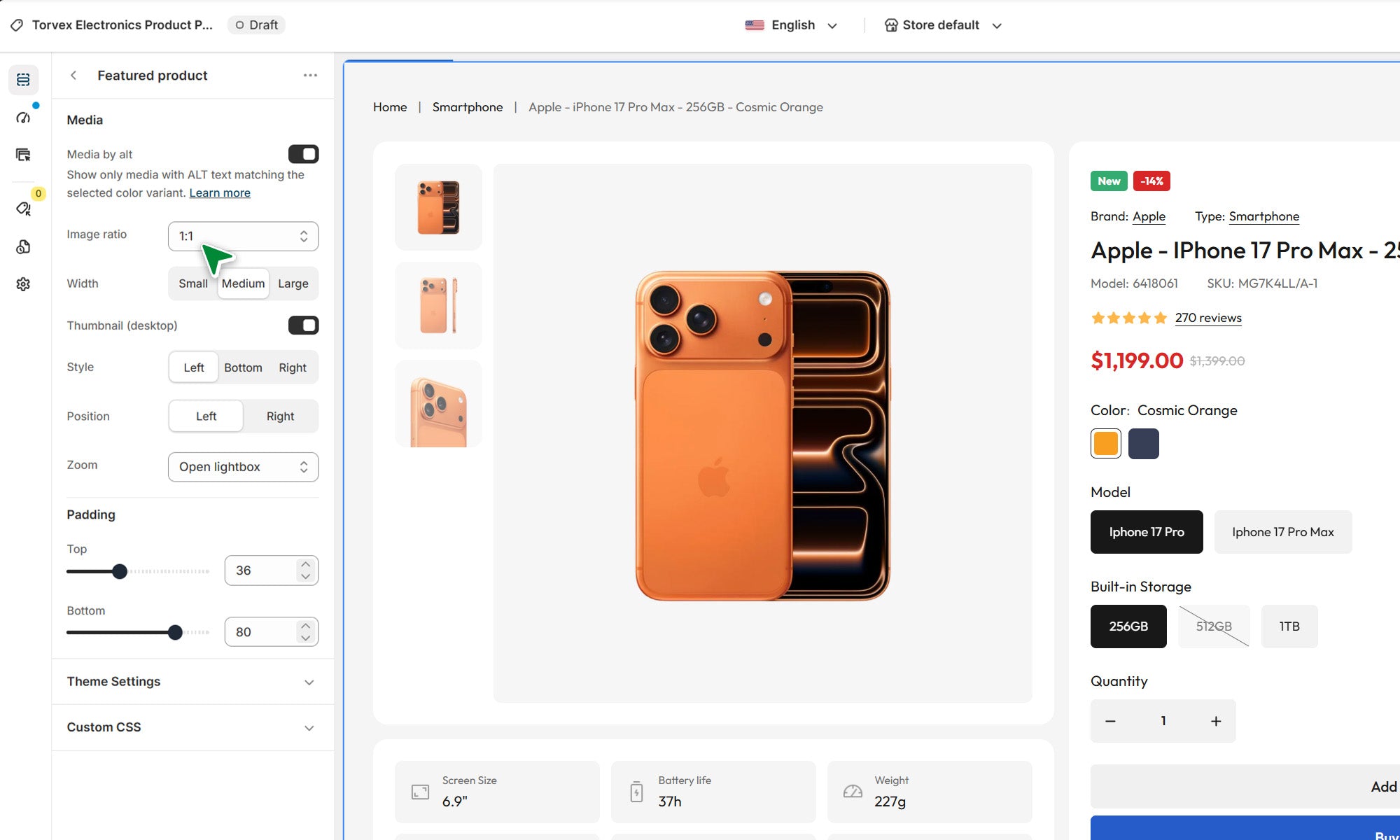
Task: Pick the dark navy color swatch
Action: click(x=1143, y=444)
